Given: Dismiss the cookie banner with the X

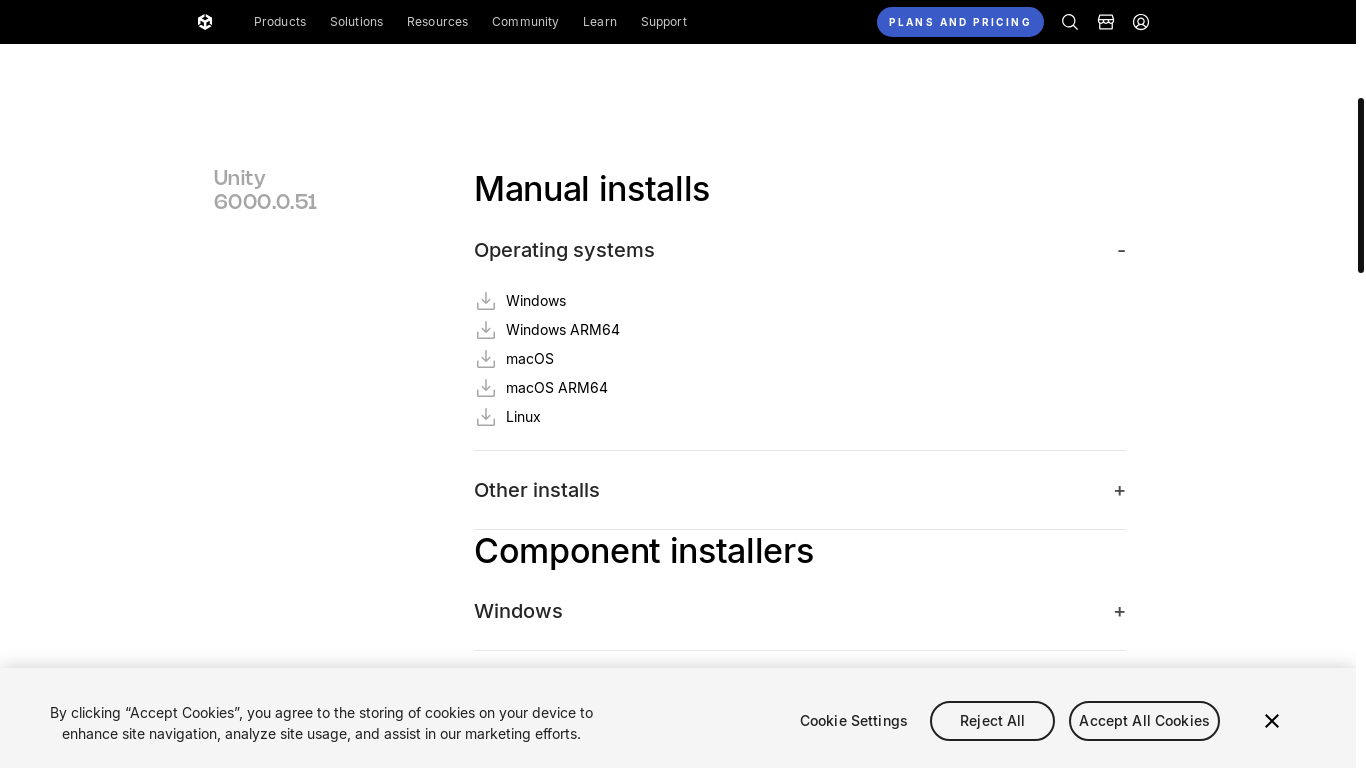Looking at the screenshot, I should tap(1272, 721).
